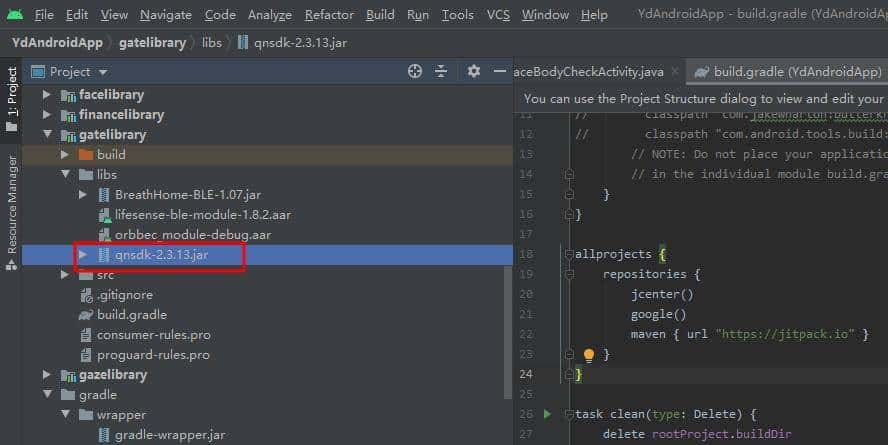This screenshot has width=888, height=445.
Task: Close the FaceBodyCheckActivity.java tab
Action: pyautogui.click(x=675, y=72)
